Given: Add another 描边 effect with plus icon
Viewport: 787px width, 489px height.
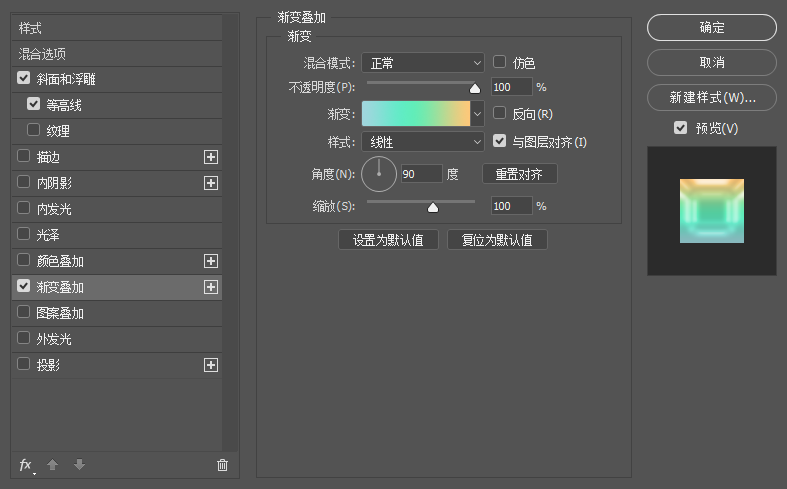Looking at the screenshot, I should [211, 157].
